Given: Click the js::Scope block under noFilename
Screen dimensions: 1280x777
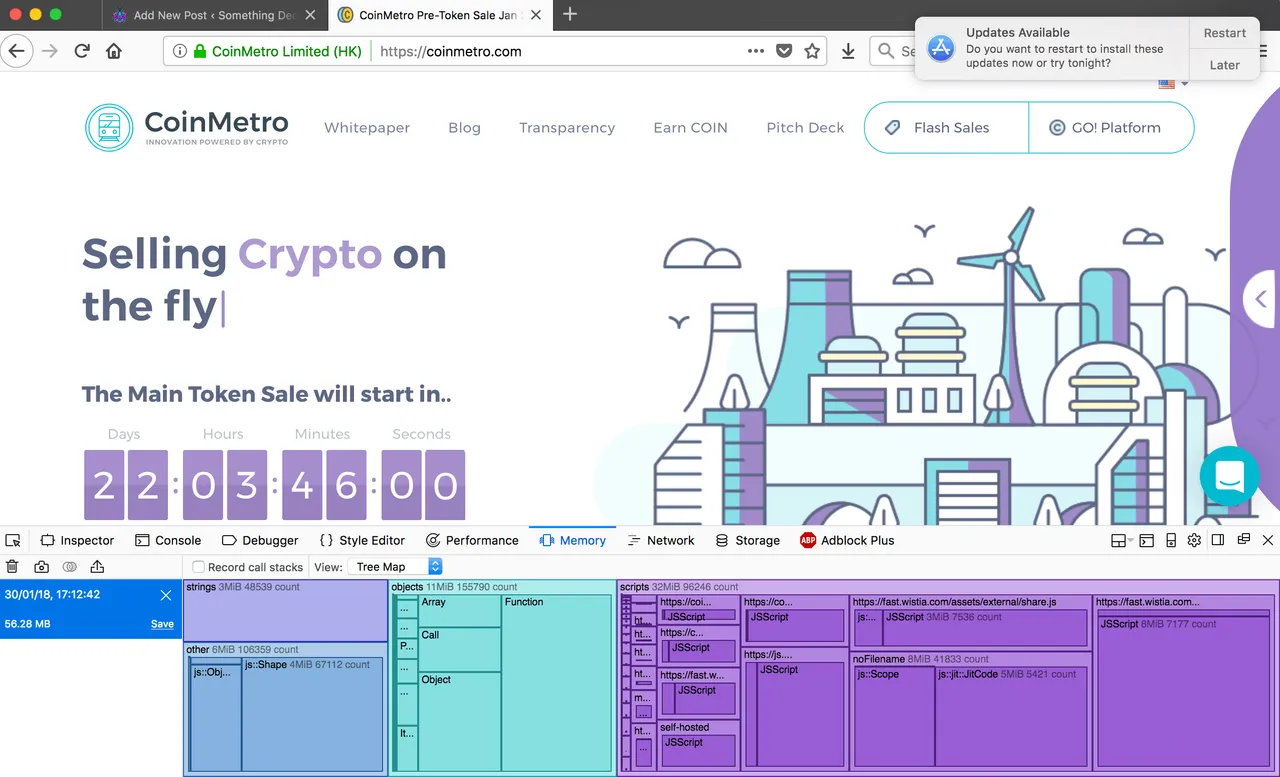Looking at the screenshot, I should coord(895,718).
